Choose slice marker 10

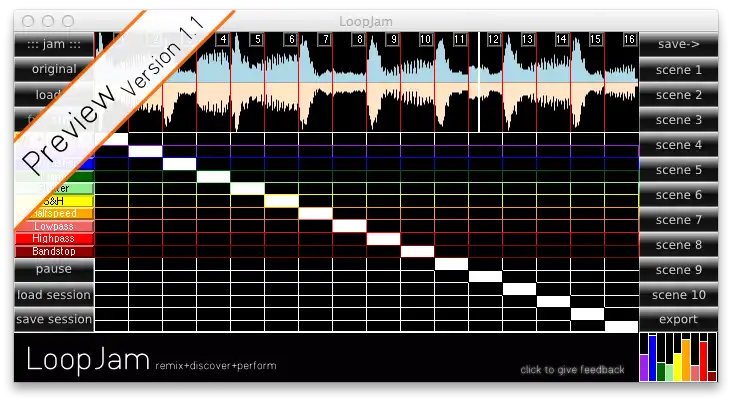[x=426, y=39]
